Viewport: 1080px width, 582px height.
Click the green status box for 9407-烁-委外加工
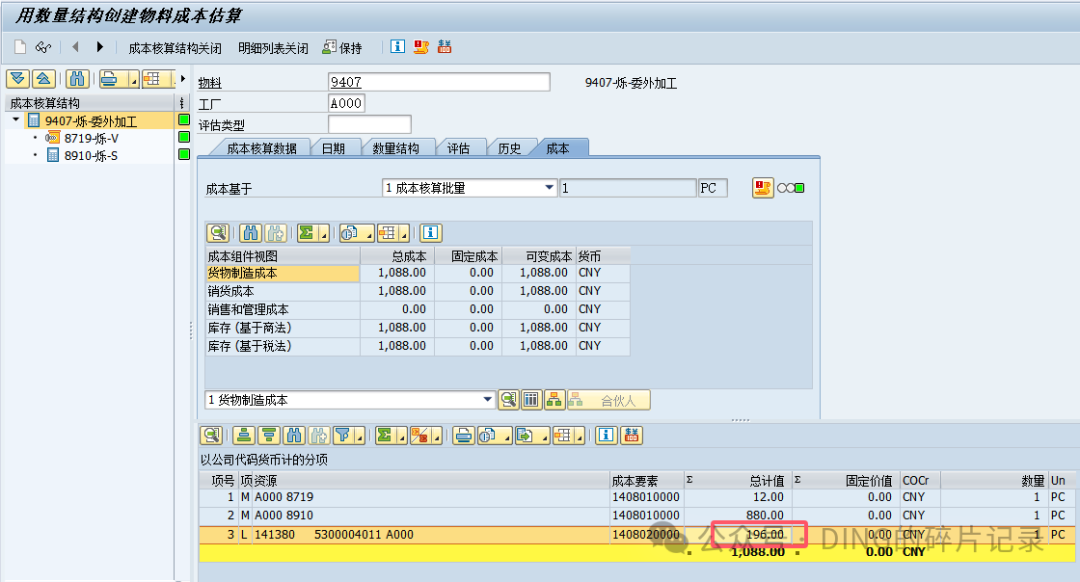point(184,120)
